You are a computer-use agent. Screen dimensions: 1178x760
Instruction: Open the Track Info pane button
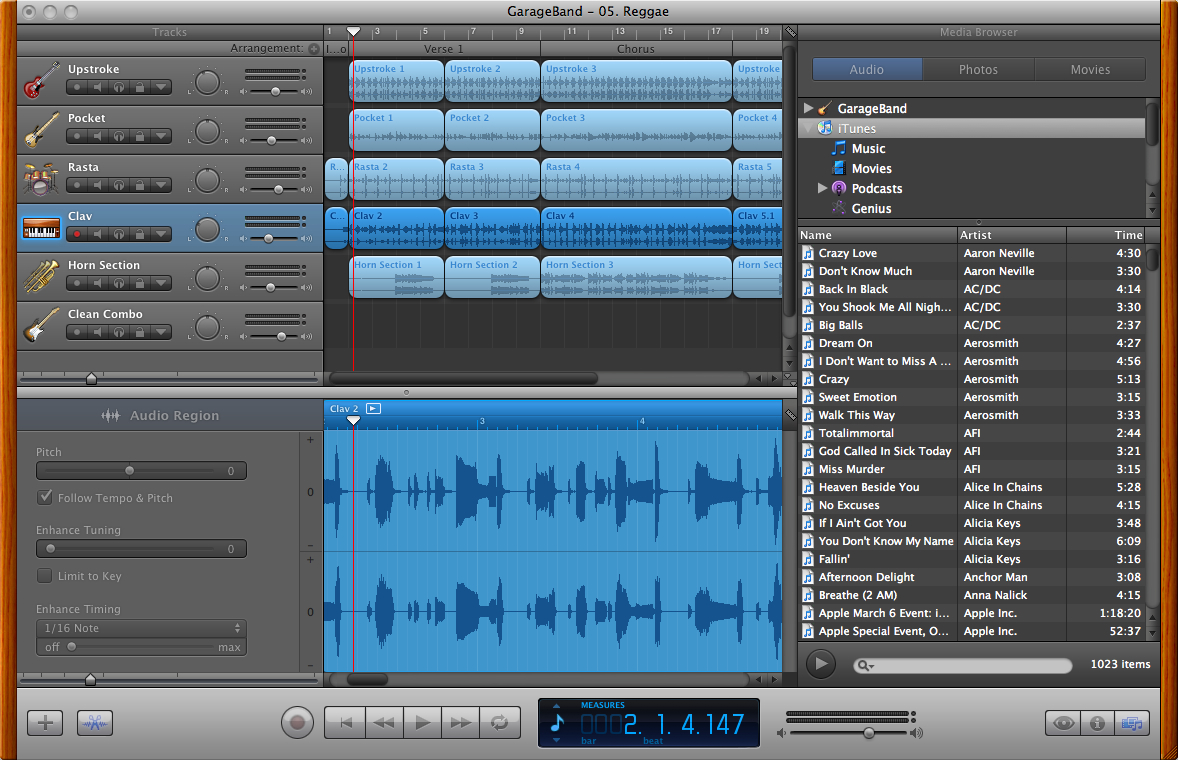coord(1097,723)
